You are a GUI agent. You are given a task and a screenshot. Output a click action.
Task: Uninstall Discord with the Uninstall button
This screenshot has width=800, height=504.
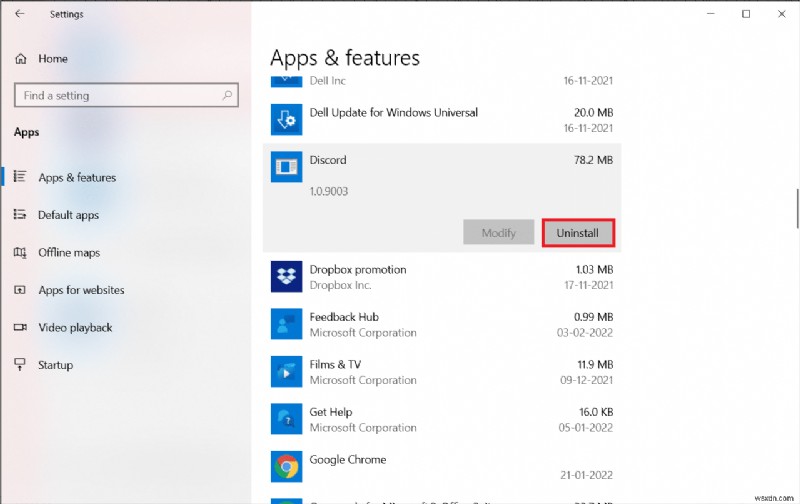(578, 233)
